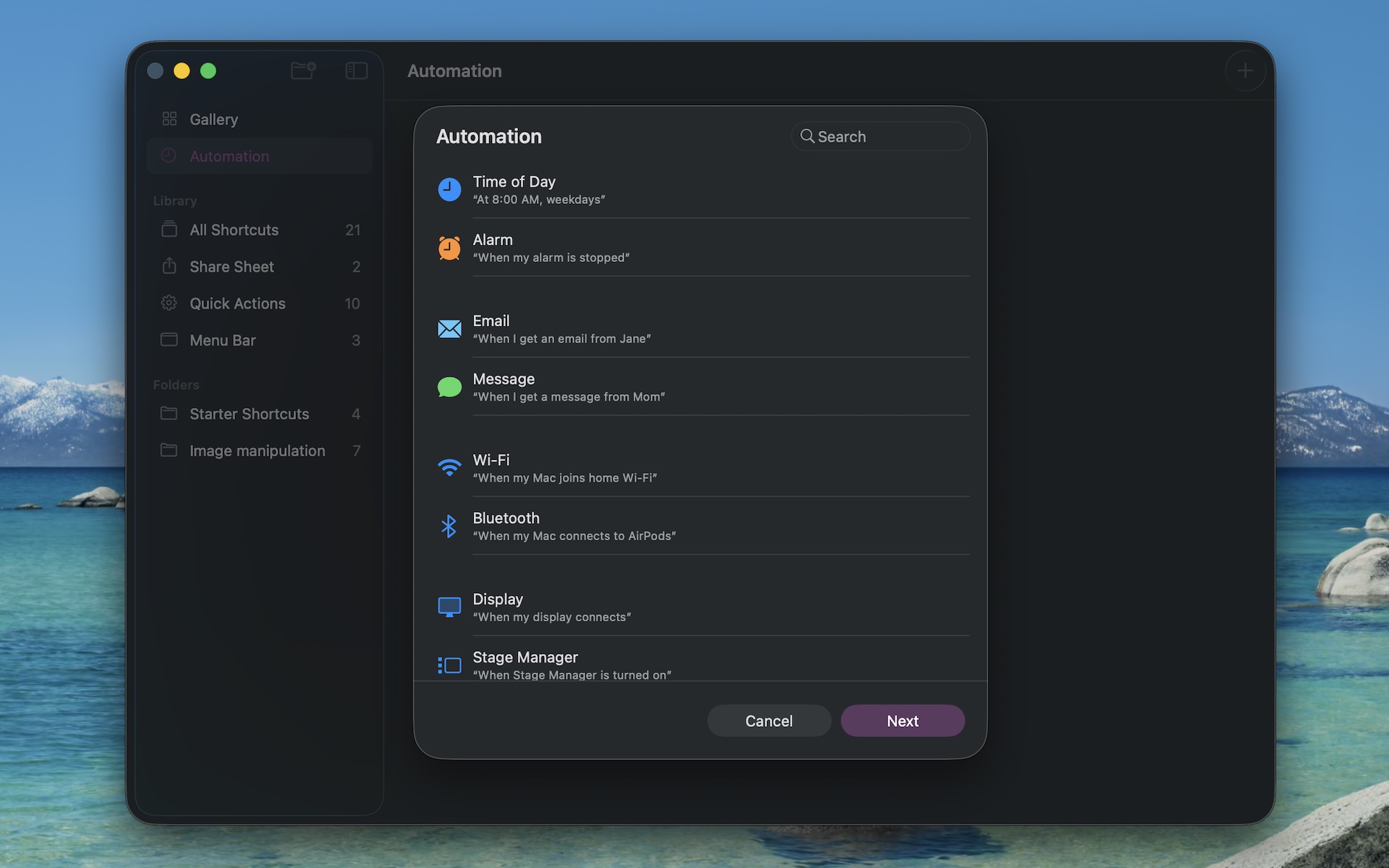Choose the Time of Day trigger

[700, 190]
